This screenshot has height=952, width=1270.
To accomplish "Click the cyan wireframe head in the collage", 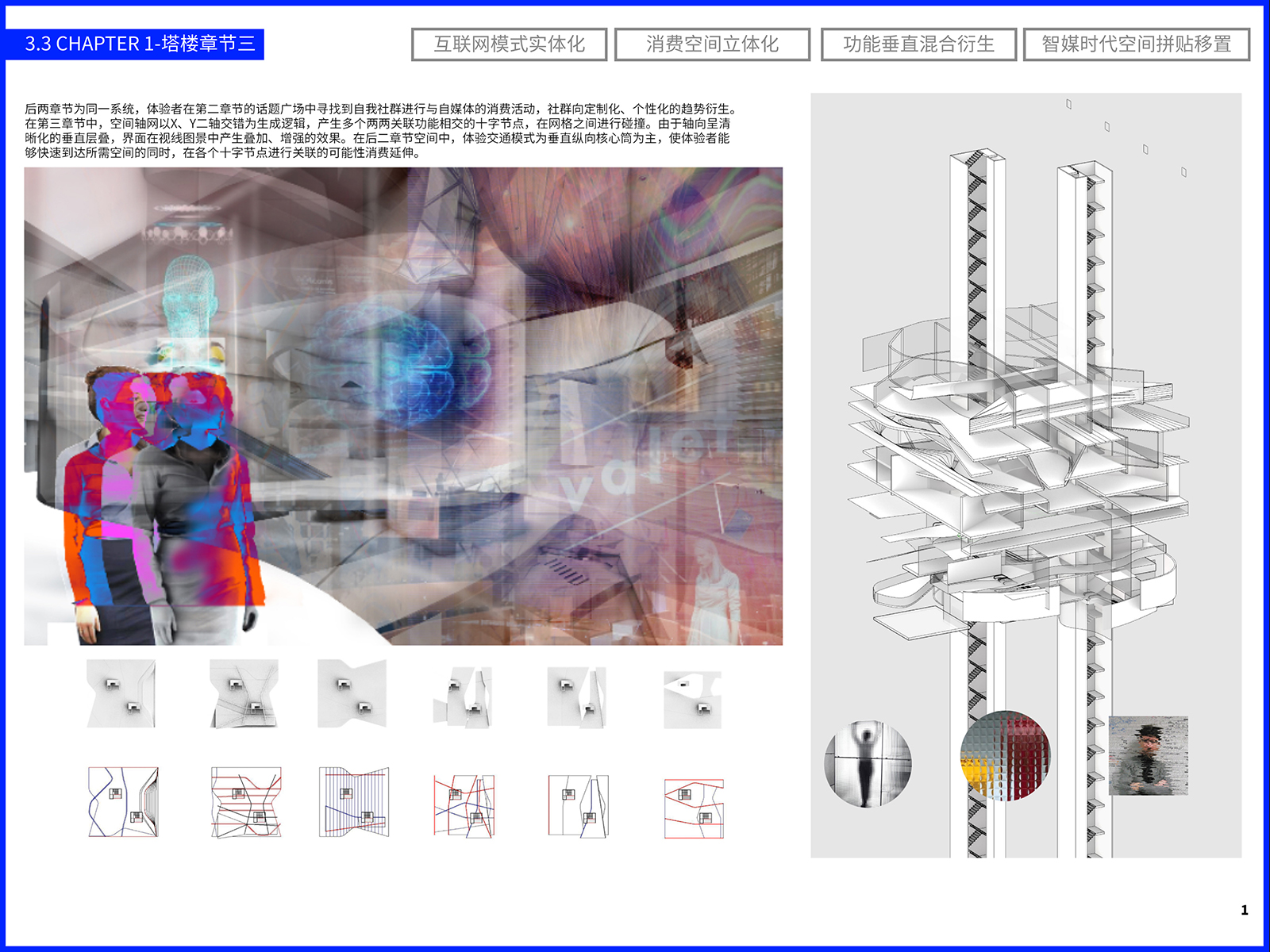I will tap(190, 296).
